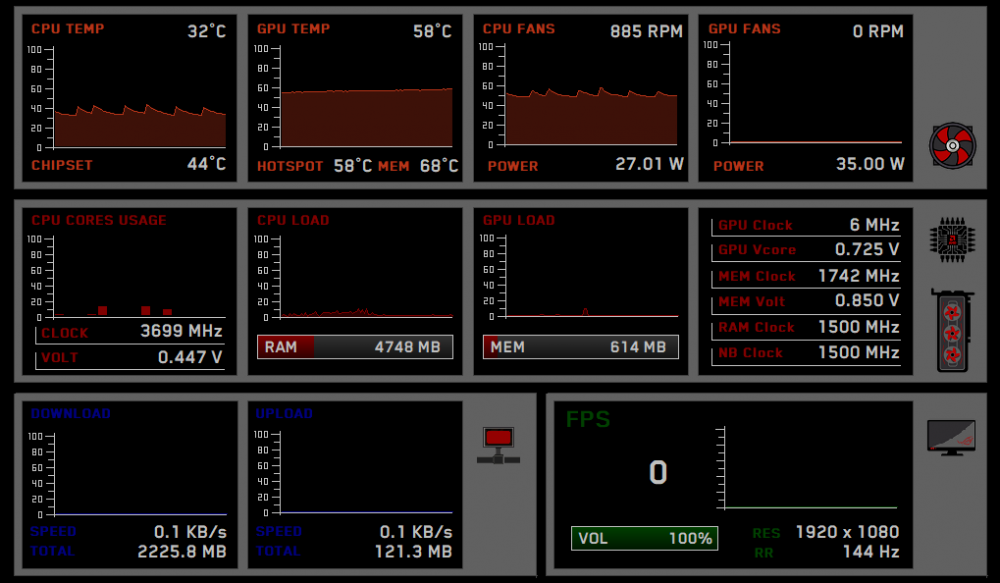Click the monitor display icon
This screenshot has height=583, width=1000.
pos(951,437)
